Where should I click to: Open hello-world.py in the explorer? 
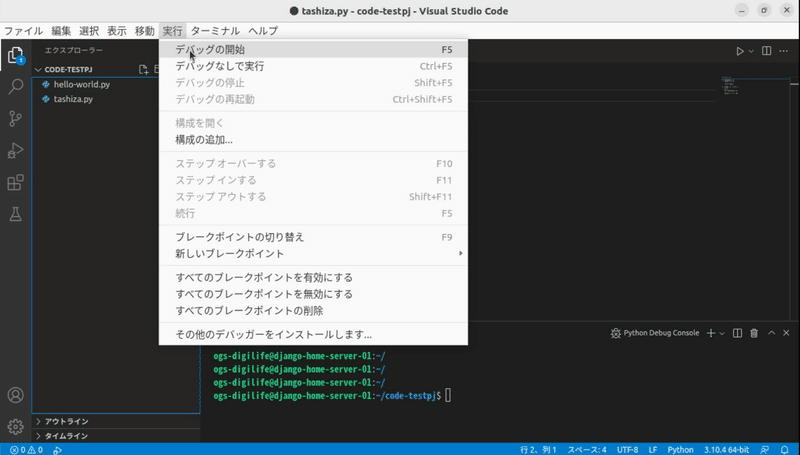coord(82,85)
